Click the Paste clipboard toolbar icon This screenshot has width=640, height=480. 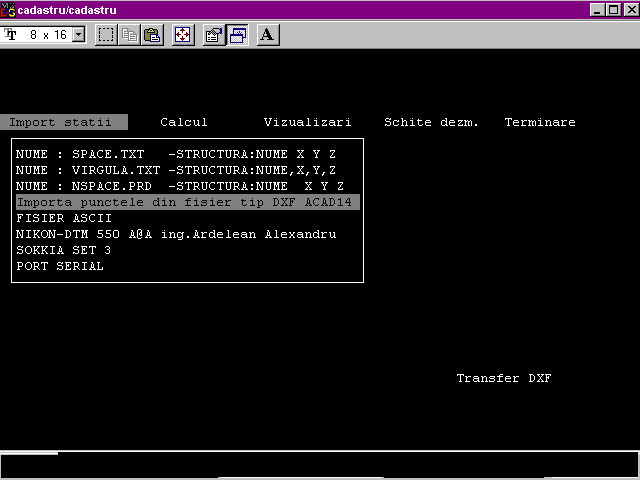(x=151, y=35)
